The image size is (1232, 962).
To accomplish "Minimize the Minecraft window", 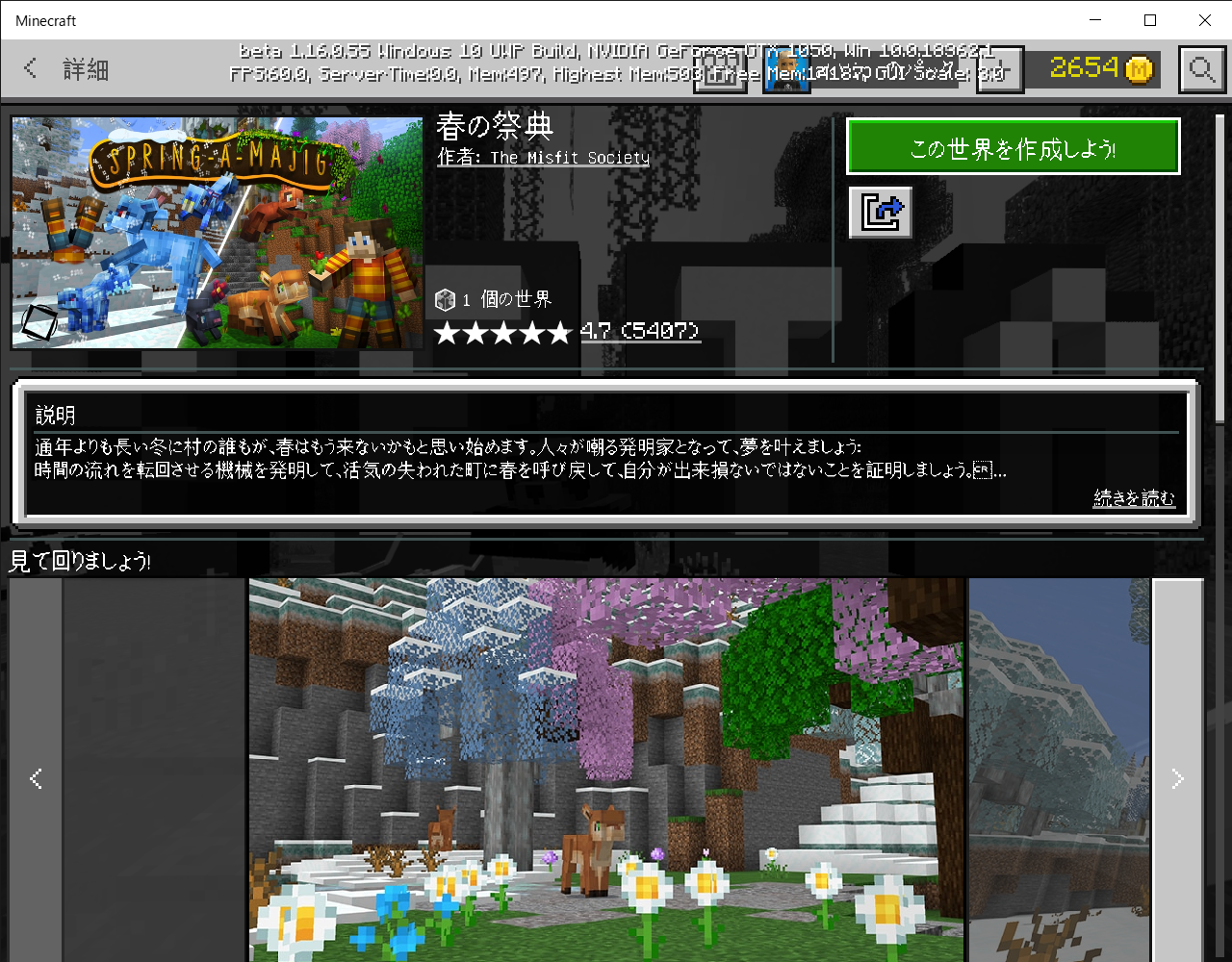I will click(x=1095, y=20).
